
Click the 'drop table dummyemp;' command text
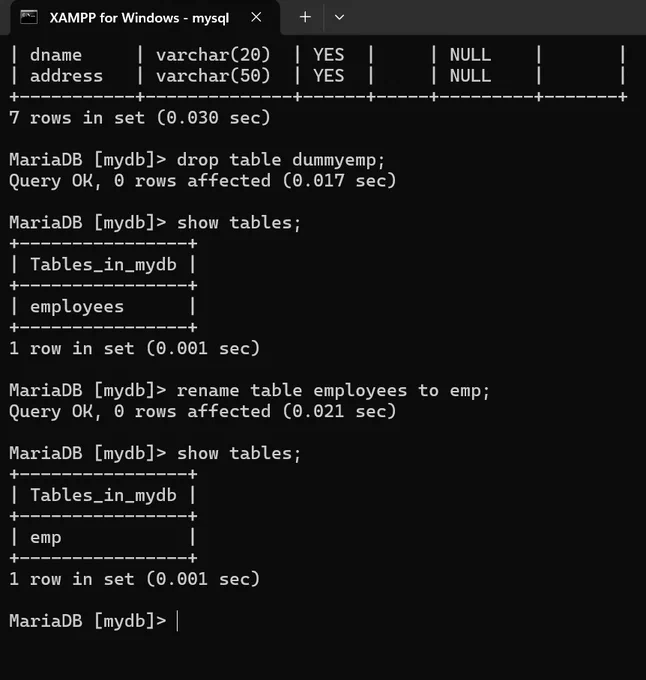(281, 160)
